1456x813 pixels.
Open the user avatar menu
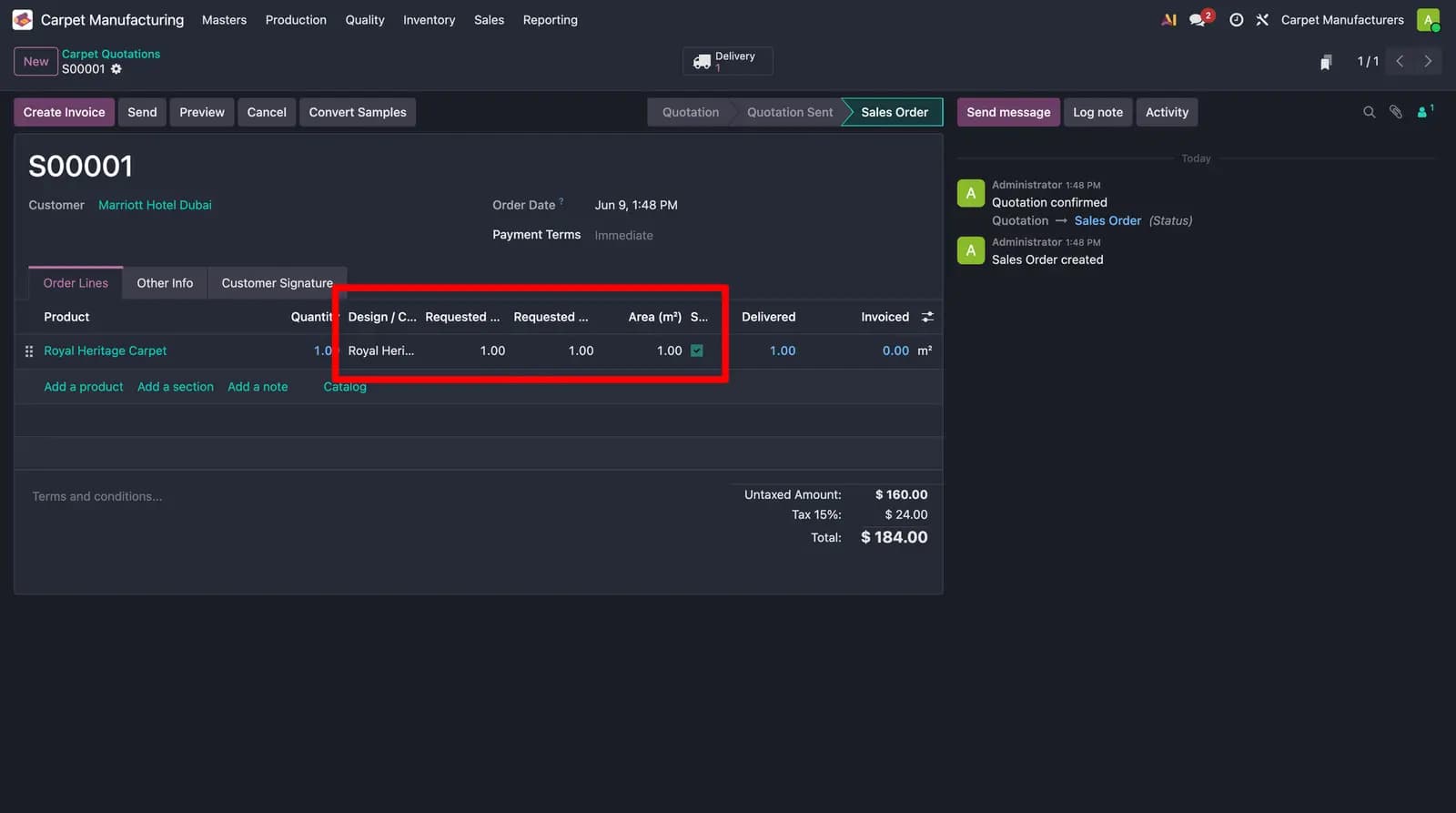coord(1428,19)
